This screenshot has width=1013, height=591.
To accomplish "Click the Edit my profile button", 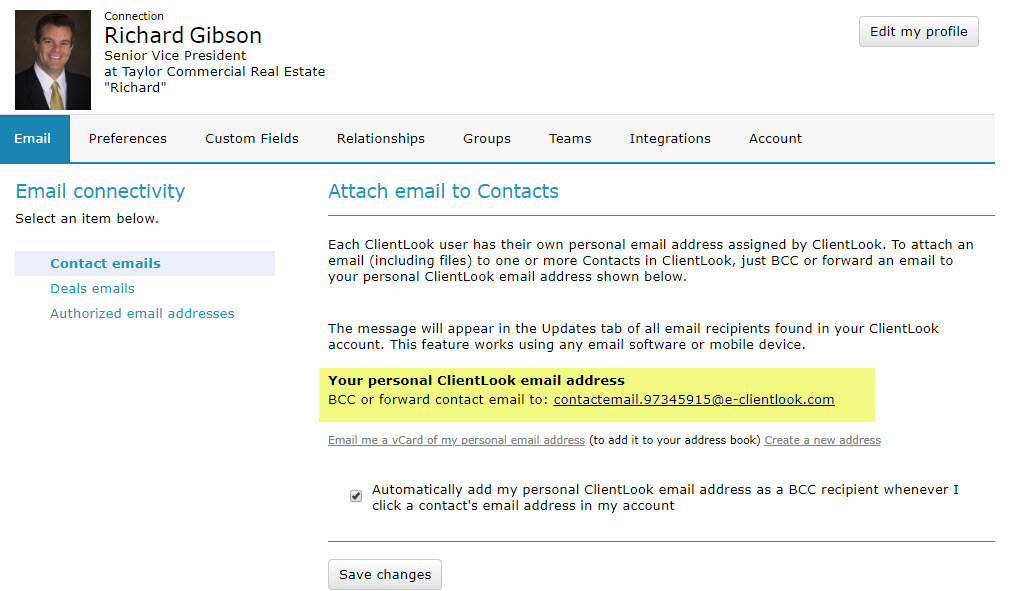I will pyautogui.click(x=918, y=31).
